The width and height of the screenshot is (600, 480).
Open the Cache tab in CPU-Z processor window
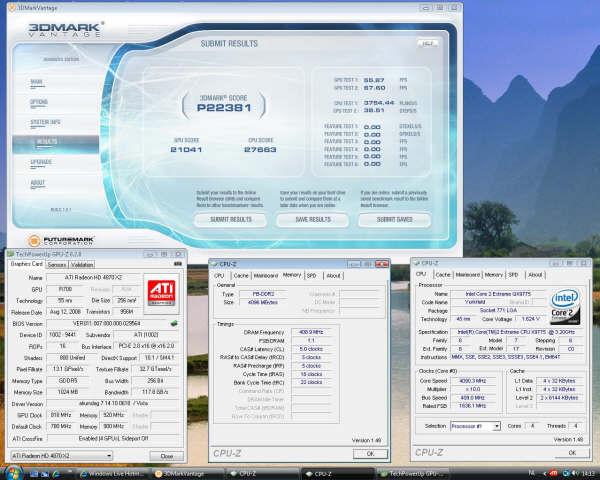pos(443,275)
